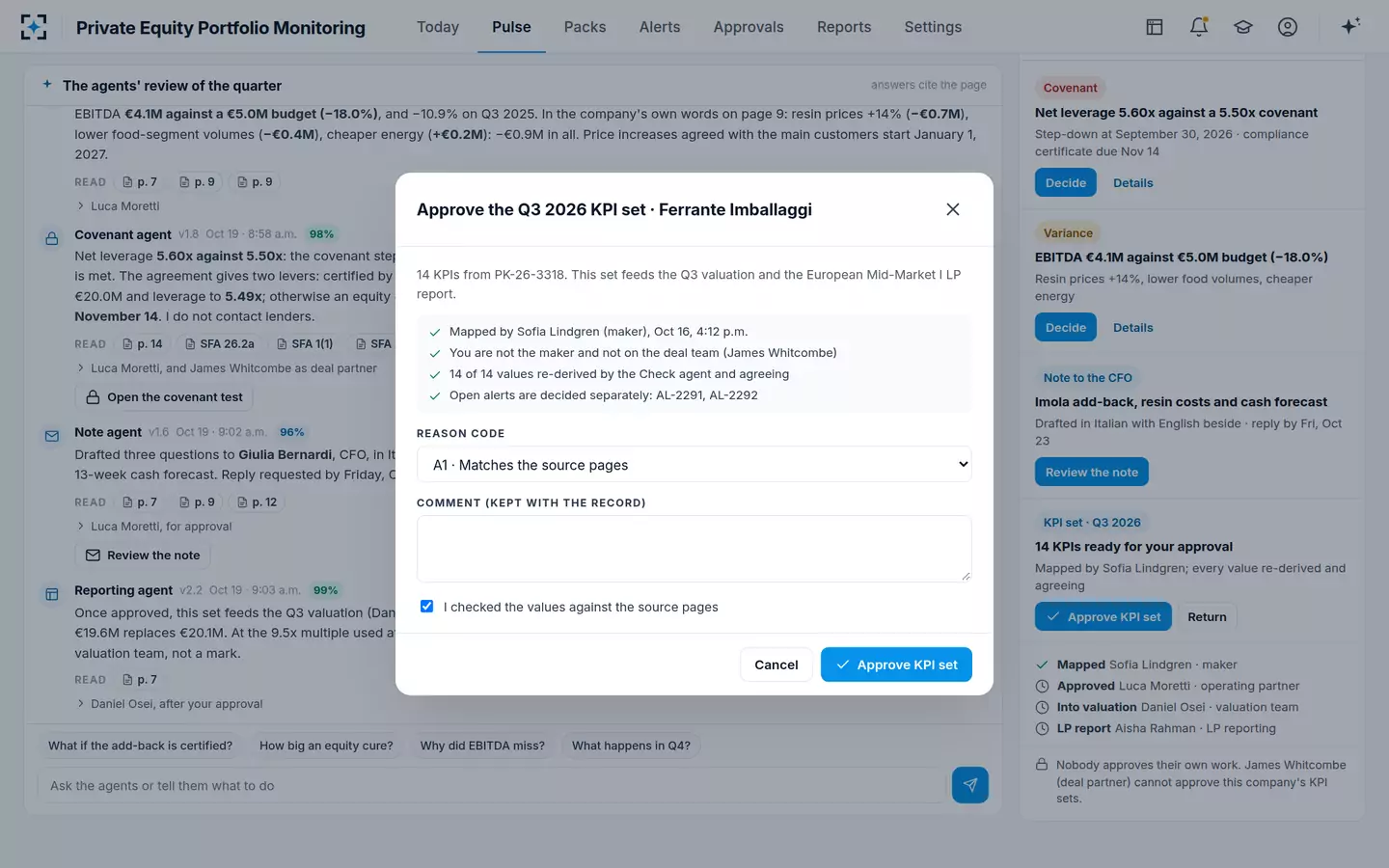The image size is (1389, 868).
Task: Click Approve KPI set in the dialog
Action: [896, 665]
